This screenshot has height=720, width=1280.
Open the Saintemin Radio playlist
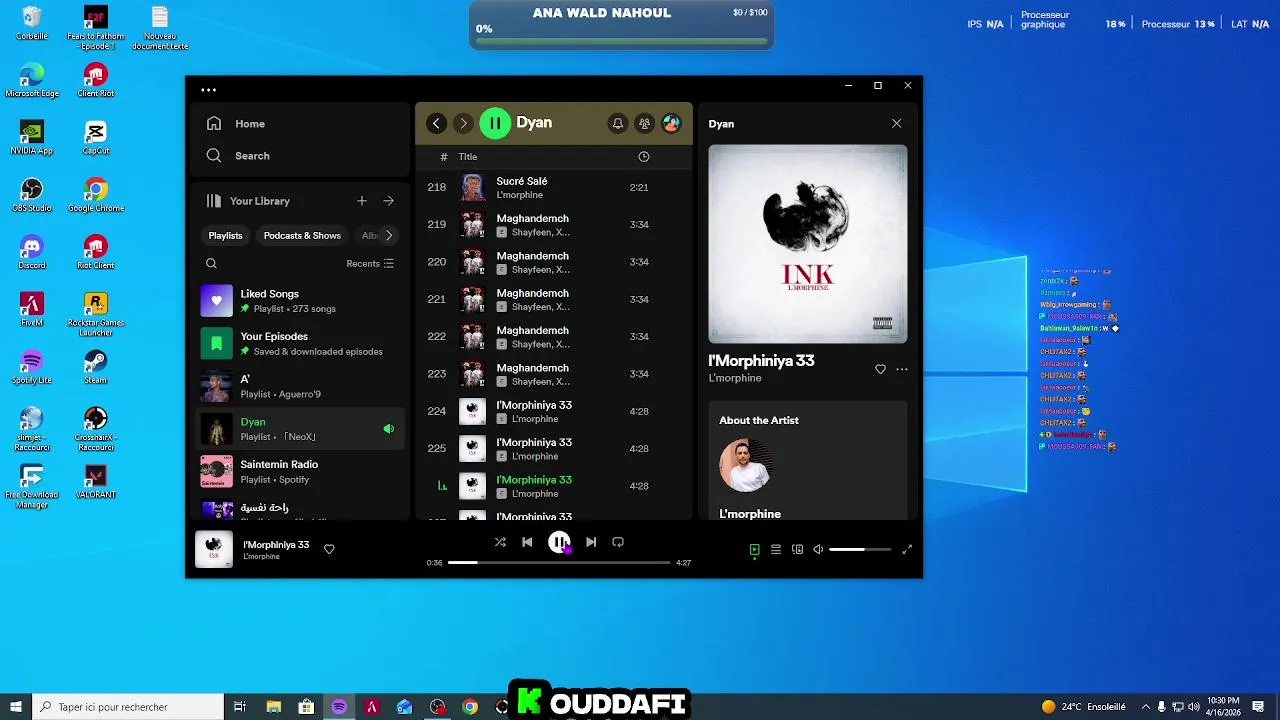coord(299,472)
